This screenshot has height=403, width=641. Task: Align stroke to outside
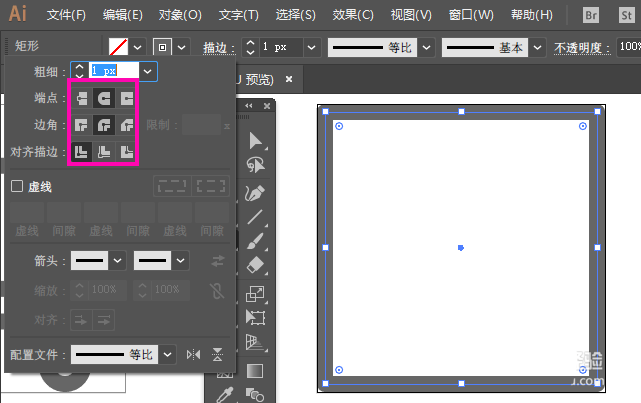127,152
